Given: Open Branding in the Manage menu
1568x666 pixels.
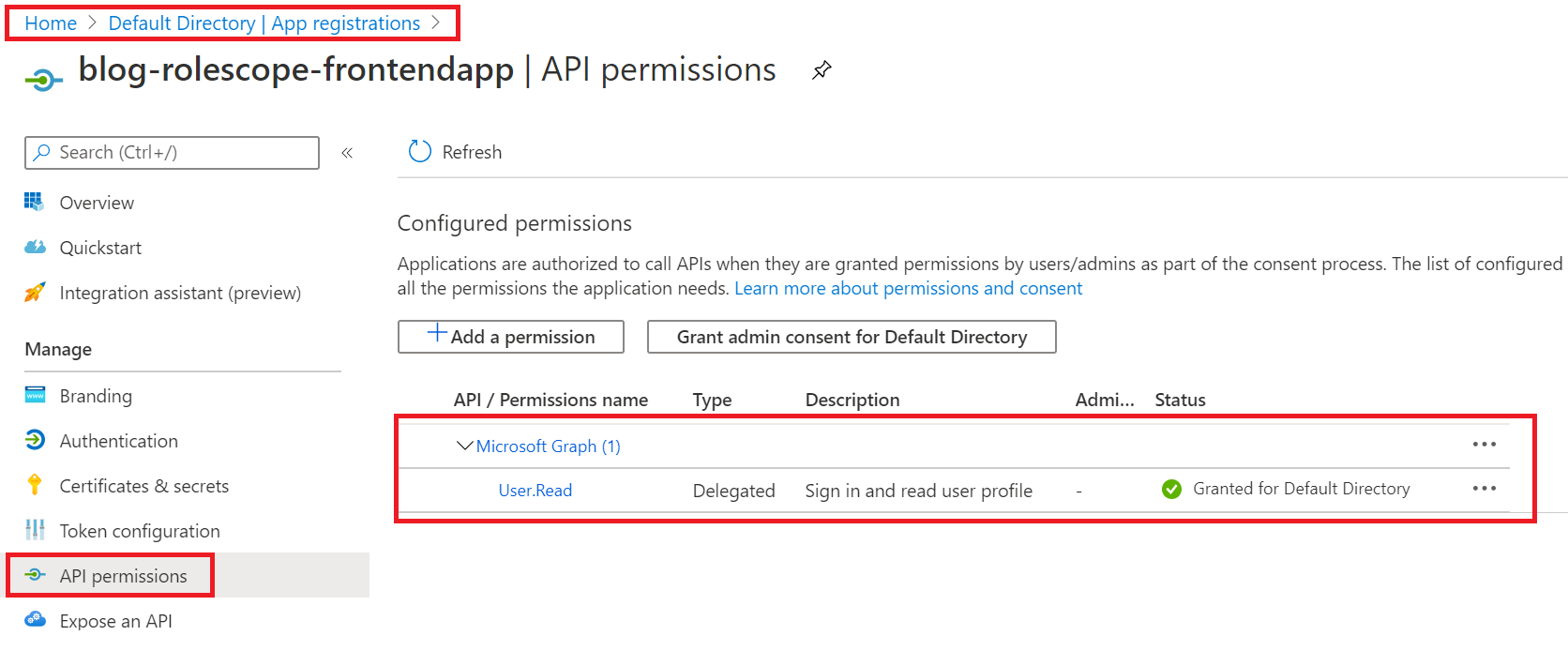Looking at the screenshot, I should [96, 396].
